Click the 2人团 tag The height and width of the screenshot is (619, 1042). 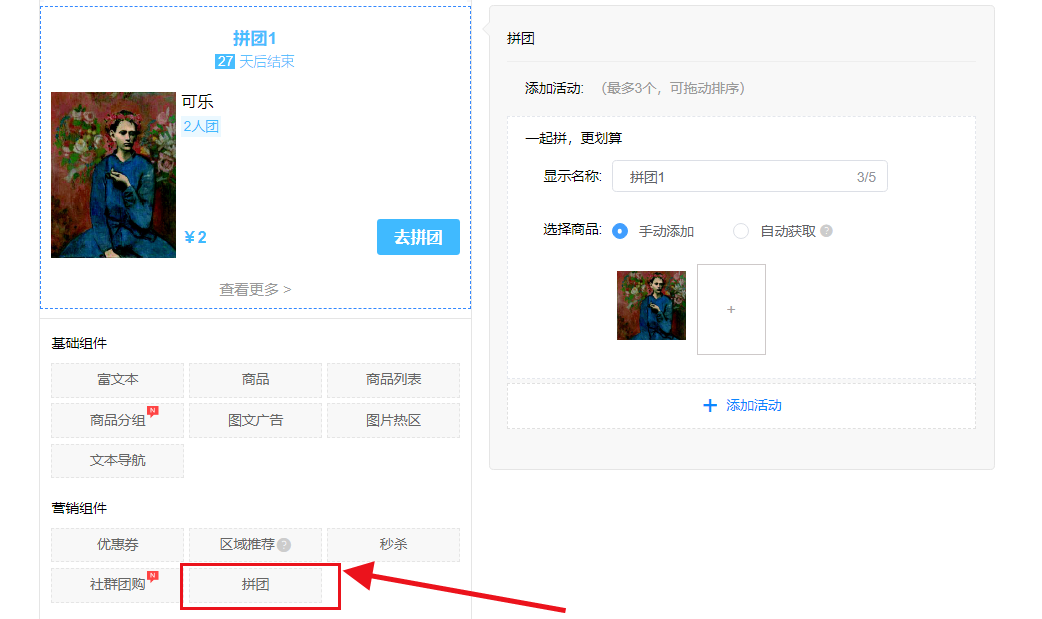[x=201, y=126]
